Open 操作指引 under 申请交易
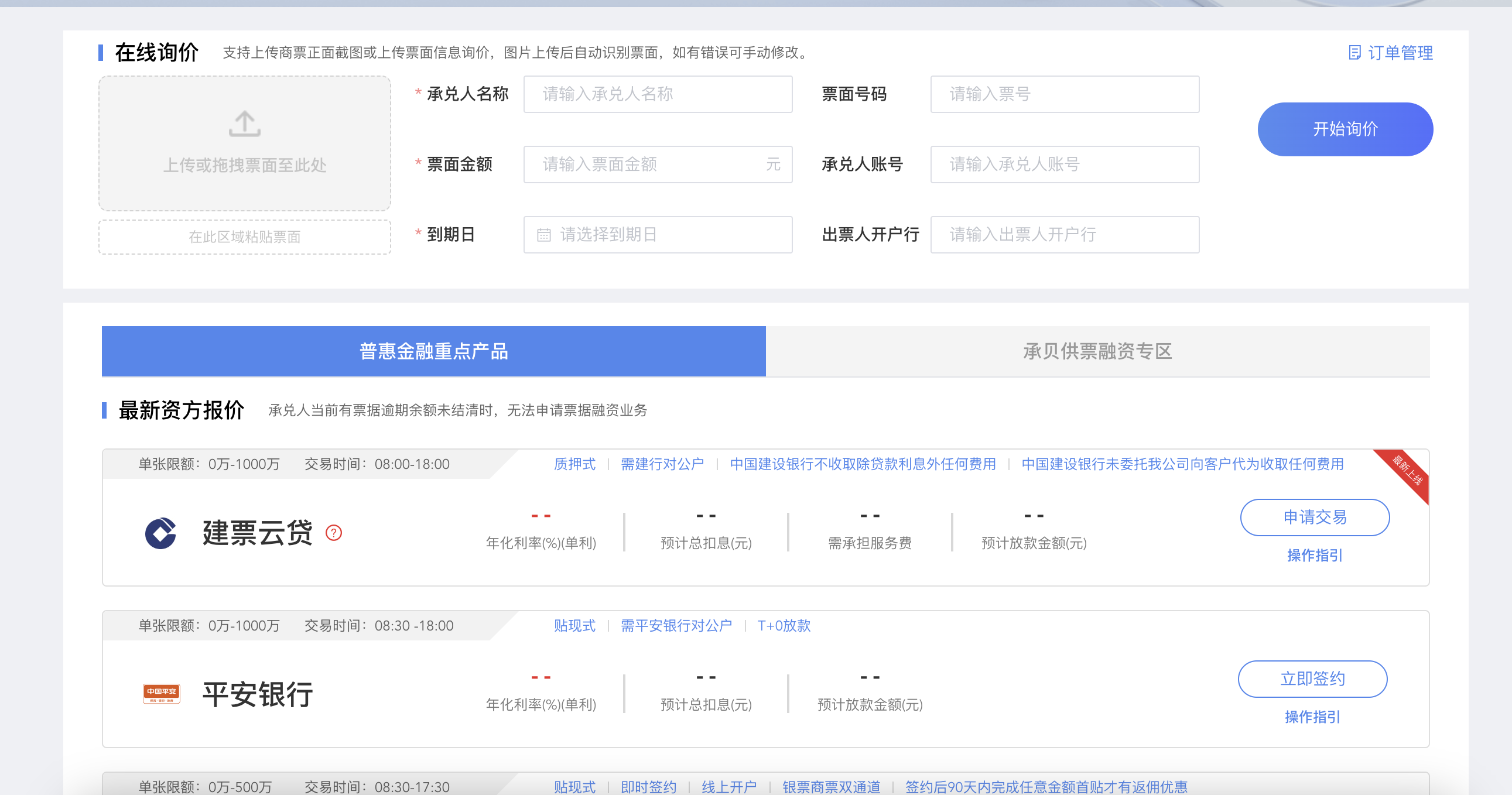1512x795 pixels. [x=1314, y=555]
